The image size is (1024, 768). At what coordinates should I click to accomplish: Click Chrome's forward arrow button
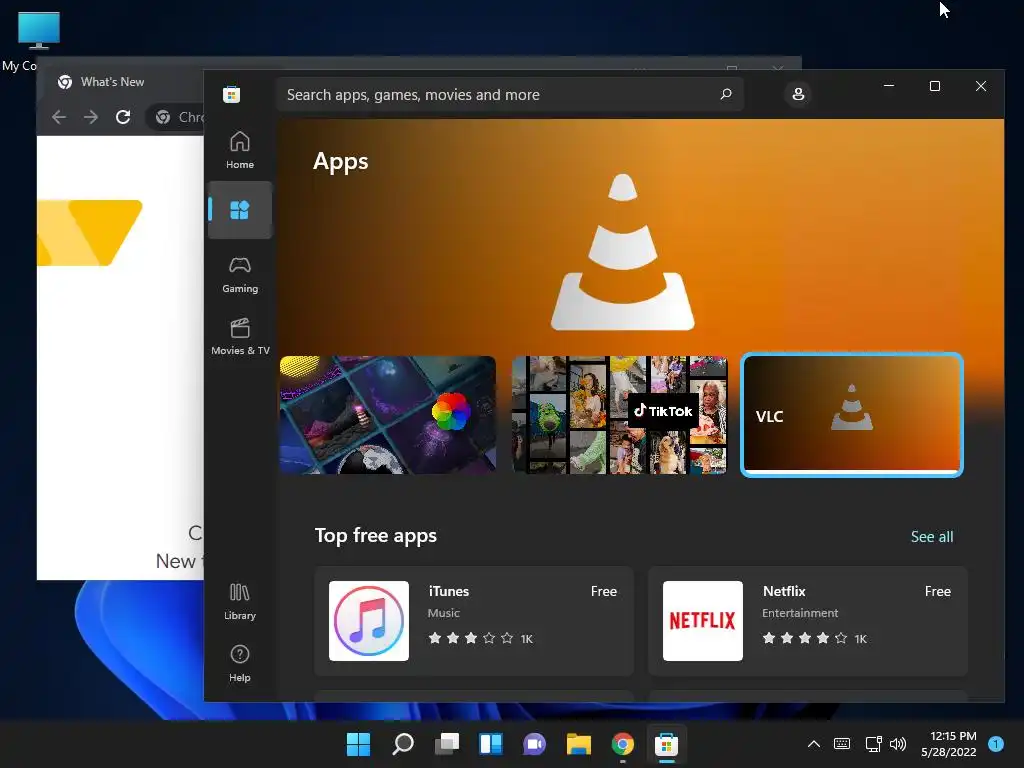[x=91, y=117]
